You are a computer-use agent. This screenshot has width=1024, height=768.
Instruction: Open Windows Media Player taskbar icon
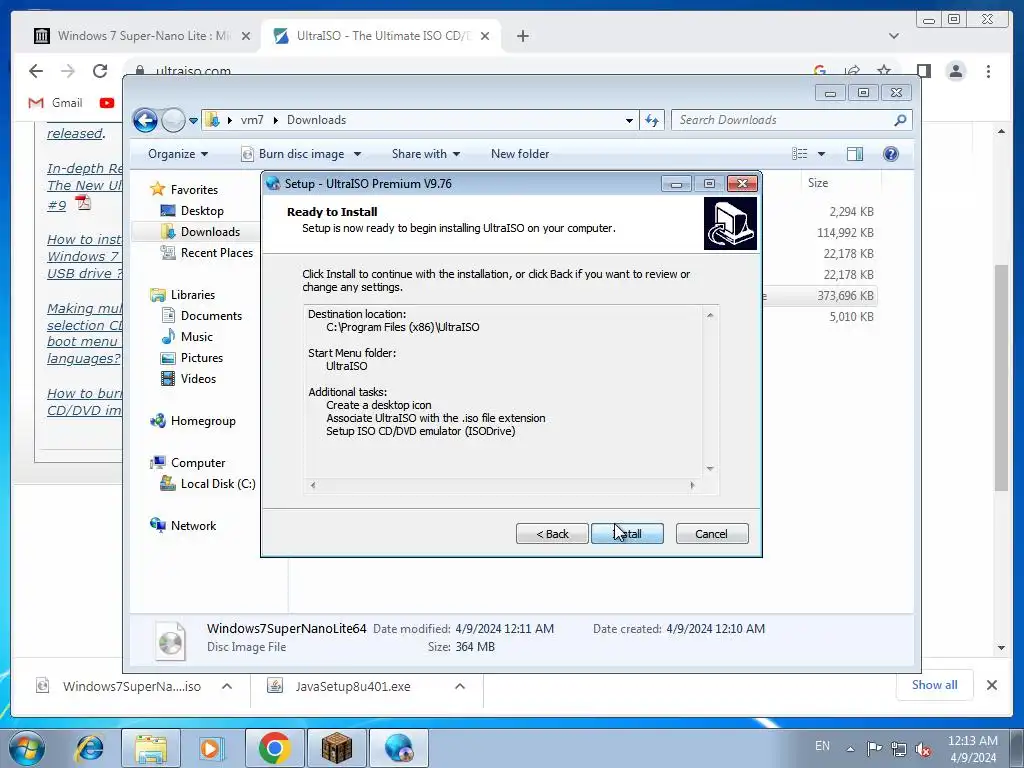pyautogui.click(x=211, y=748)
